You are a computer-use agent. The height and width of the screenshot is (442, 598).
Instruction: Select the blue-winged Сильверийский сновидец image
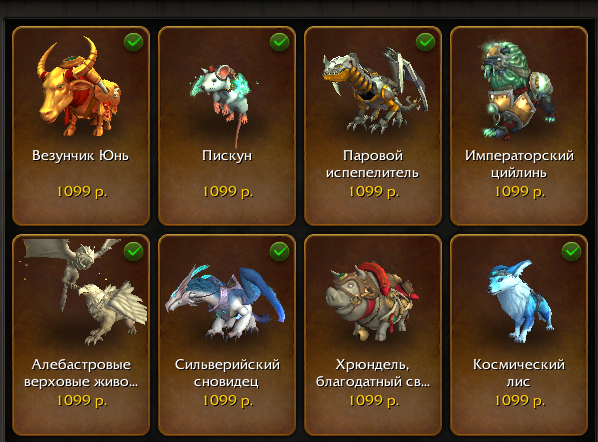pyautogui.click(x=225, y=302)
